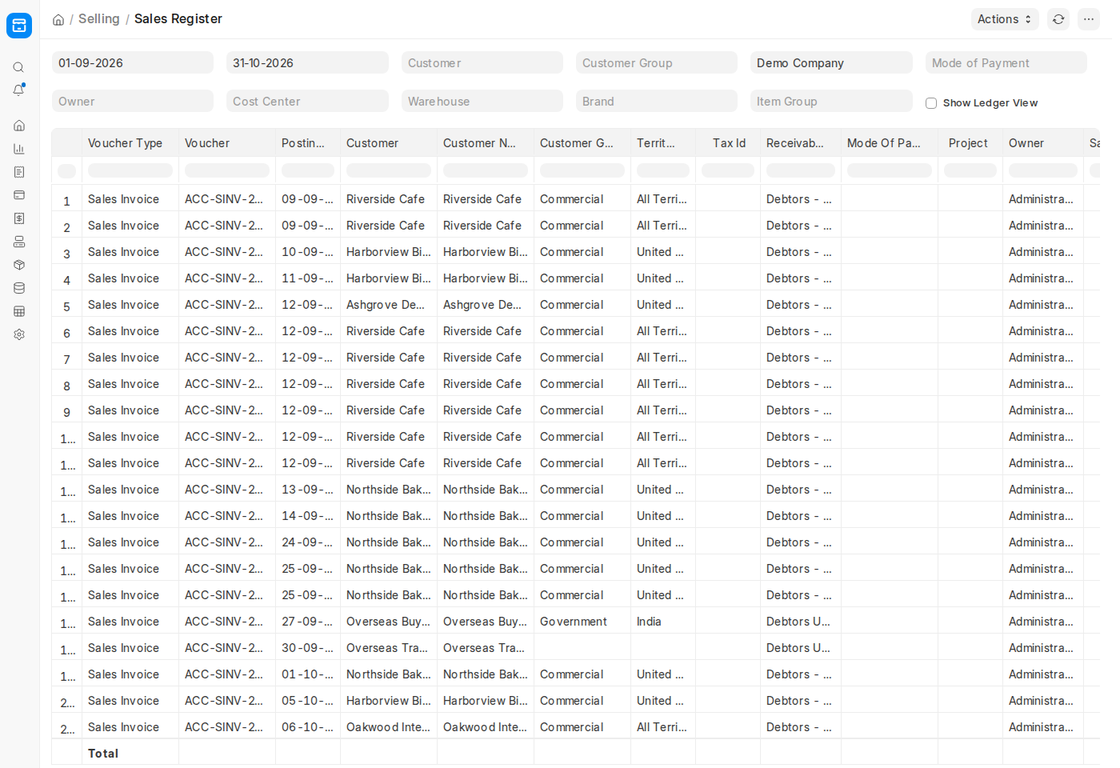
Task: Click the 13-09 posting date cell
Action: [x=308, y=489]
